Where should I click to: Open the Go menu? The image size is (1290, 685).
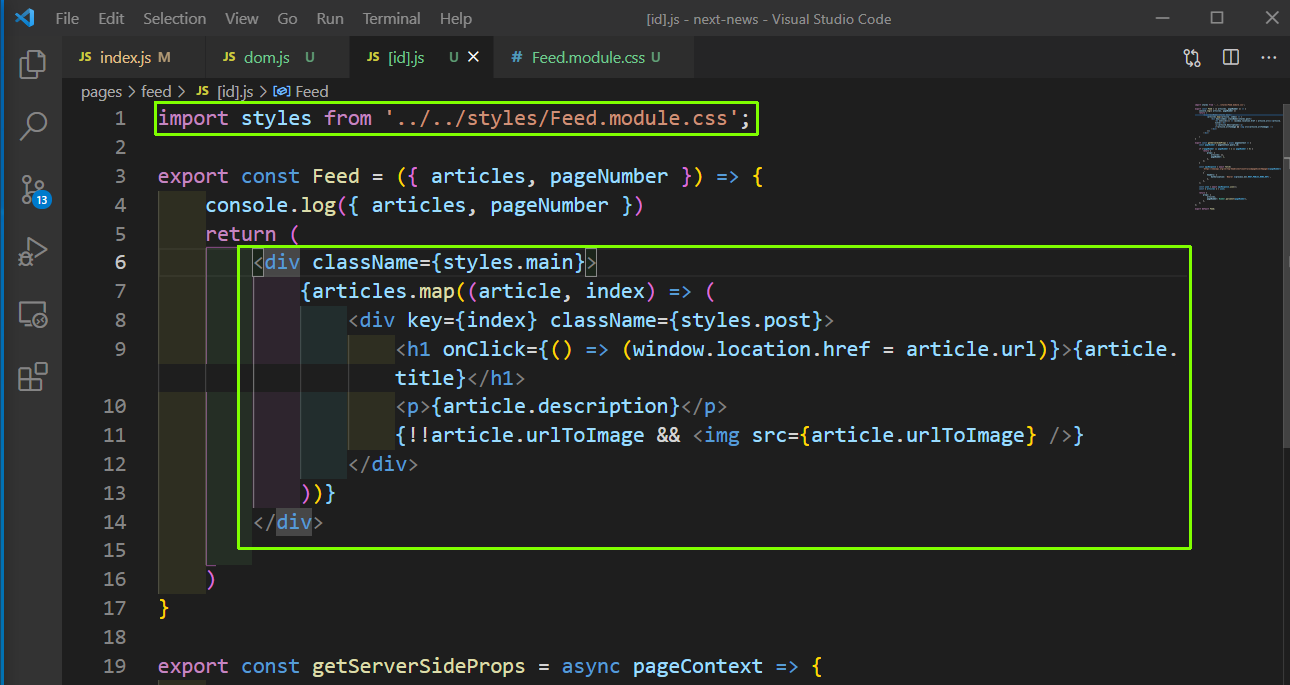point(287,19)
